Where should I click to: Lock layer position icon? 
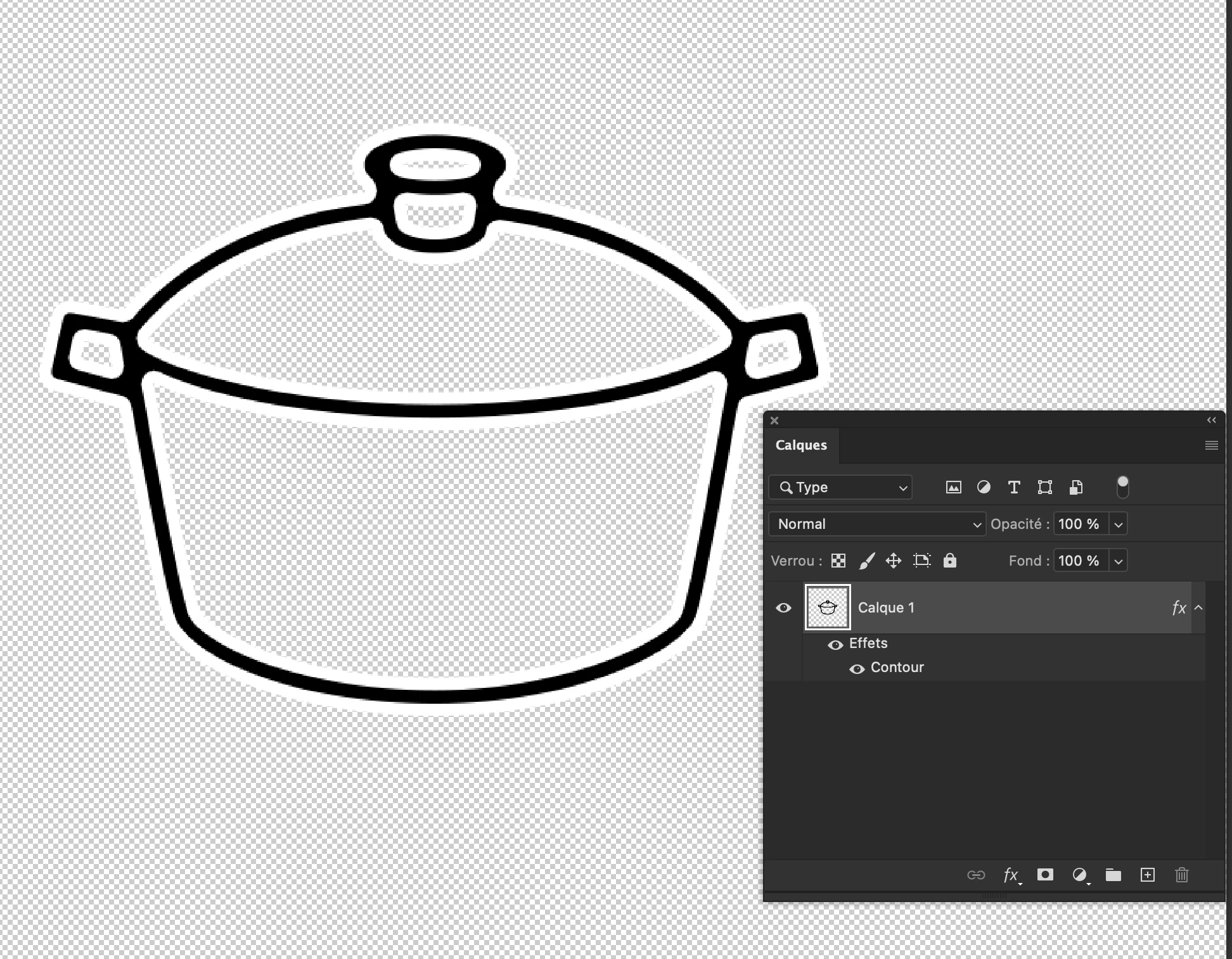(894, 561)
